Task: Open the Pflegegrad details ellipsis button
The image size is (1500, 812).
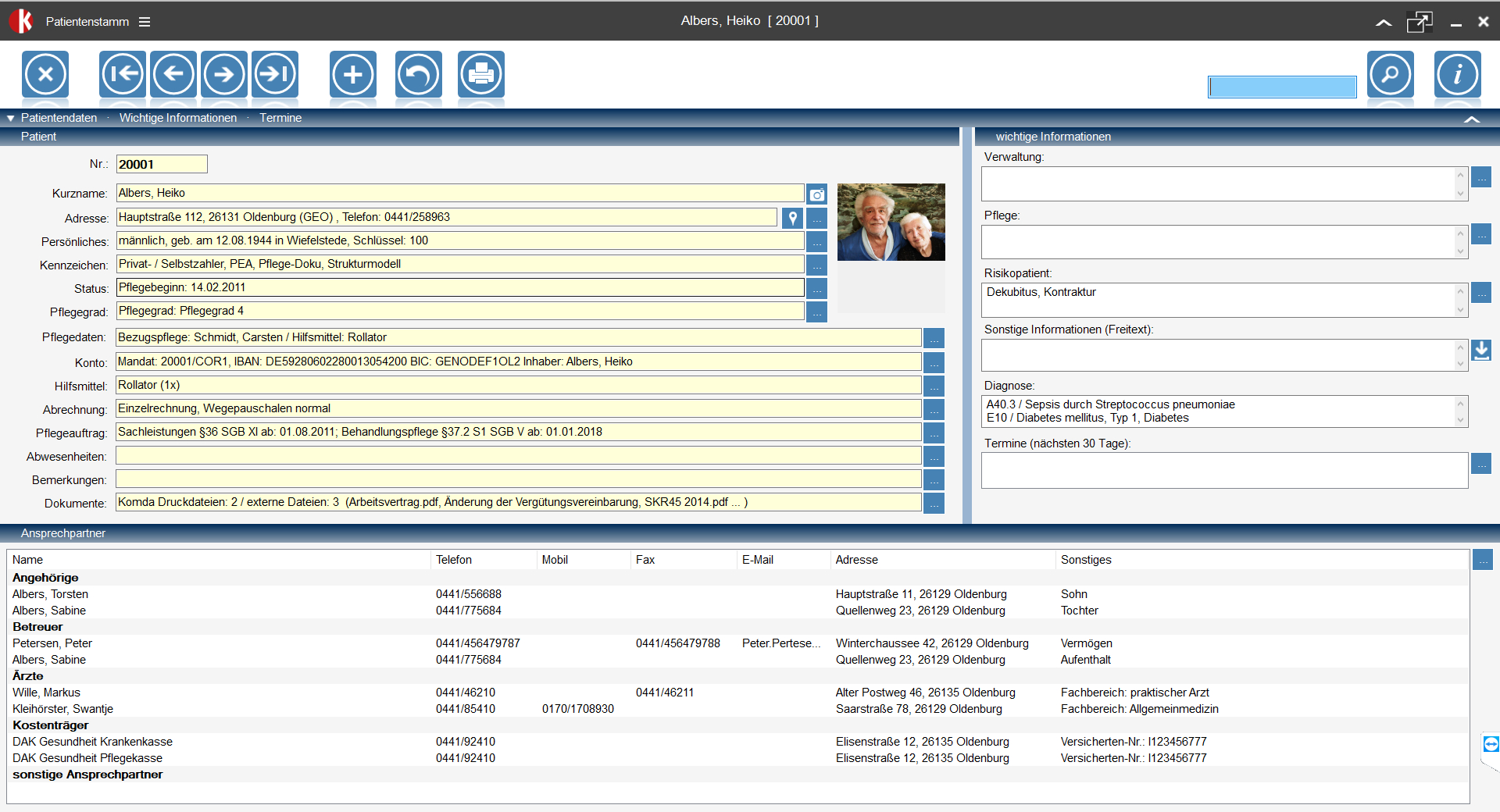Action: [817, 312]
